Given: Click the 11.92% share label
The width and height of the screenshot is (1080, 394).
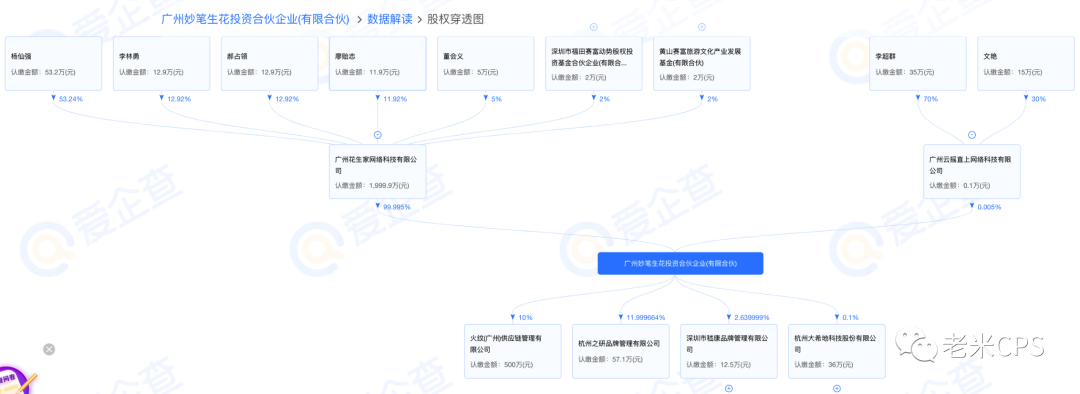Looking at the screenshot, I should pyautogui.click(x=395, y=99).
